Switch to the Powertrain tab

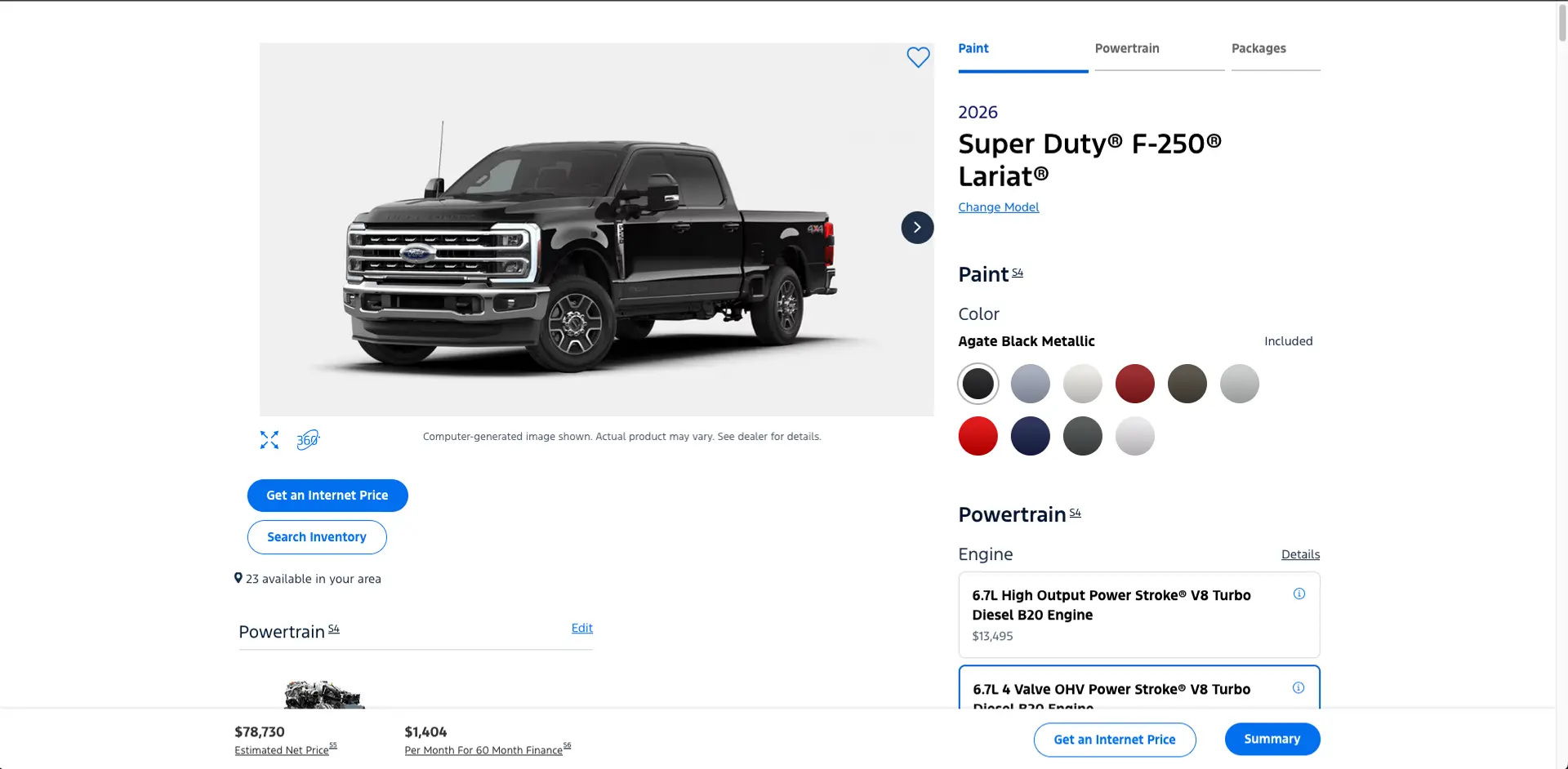coord(1126,48)
